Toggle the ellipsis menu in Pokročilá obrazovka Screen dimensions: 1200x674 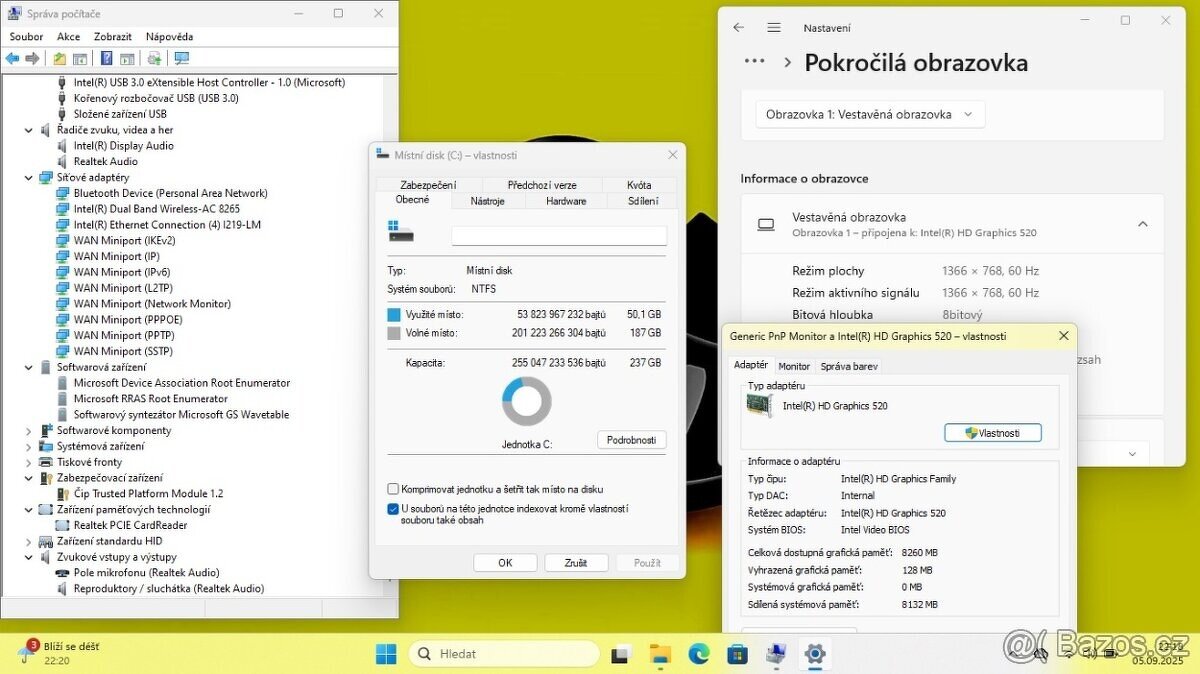pos(753,62)
